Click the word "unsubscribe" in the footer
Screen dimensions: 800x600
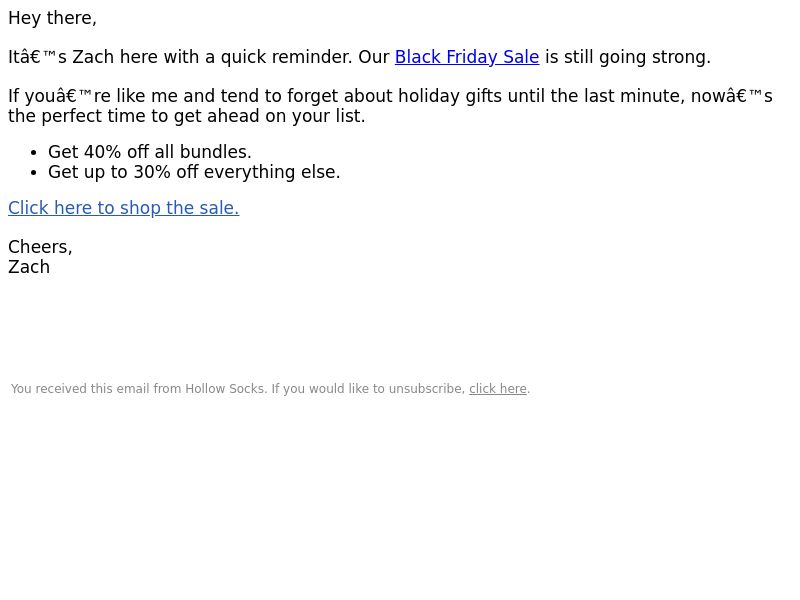pyautogui.click(x=427, y=389)
